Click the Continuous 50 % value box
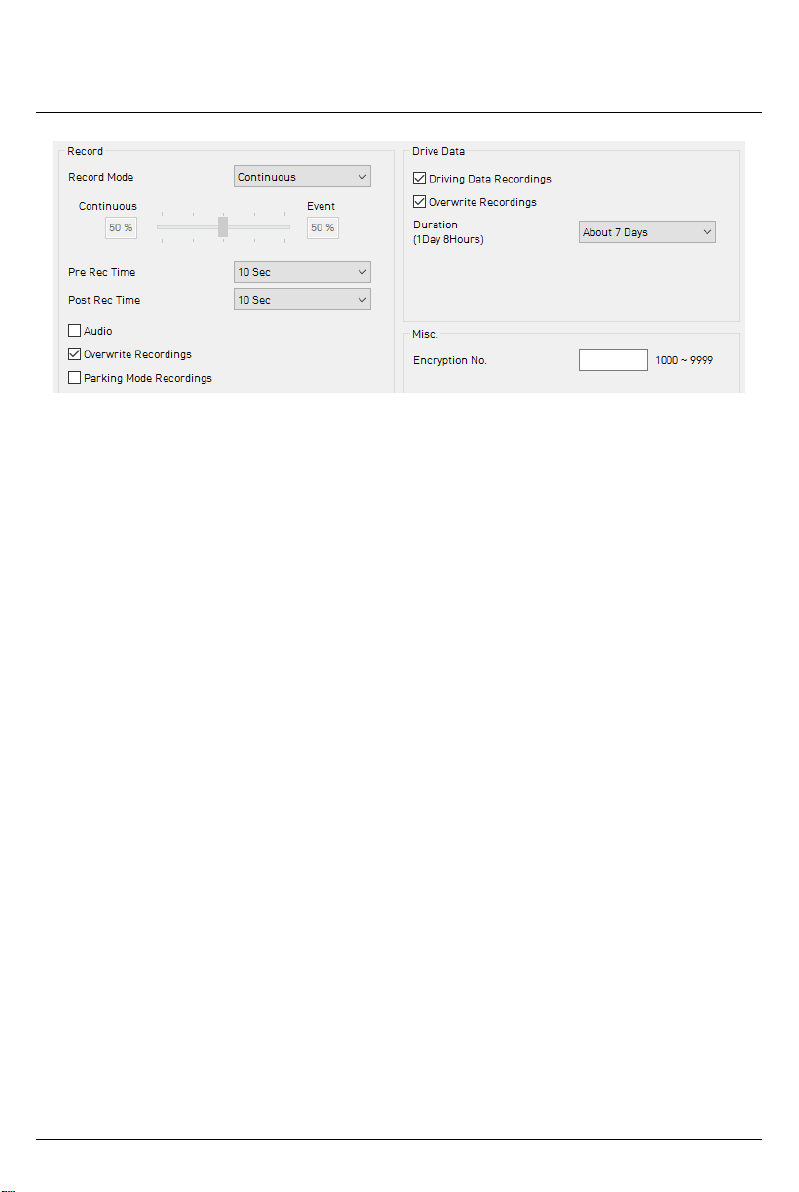This screenshot has height=1192, width=799. pos(121,227)
